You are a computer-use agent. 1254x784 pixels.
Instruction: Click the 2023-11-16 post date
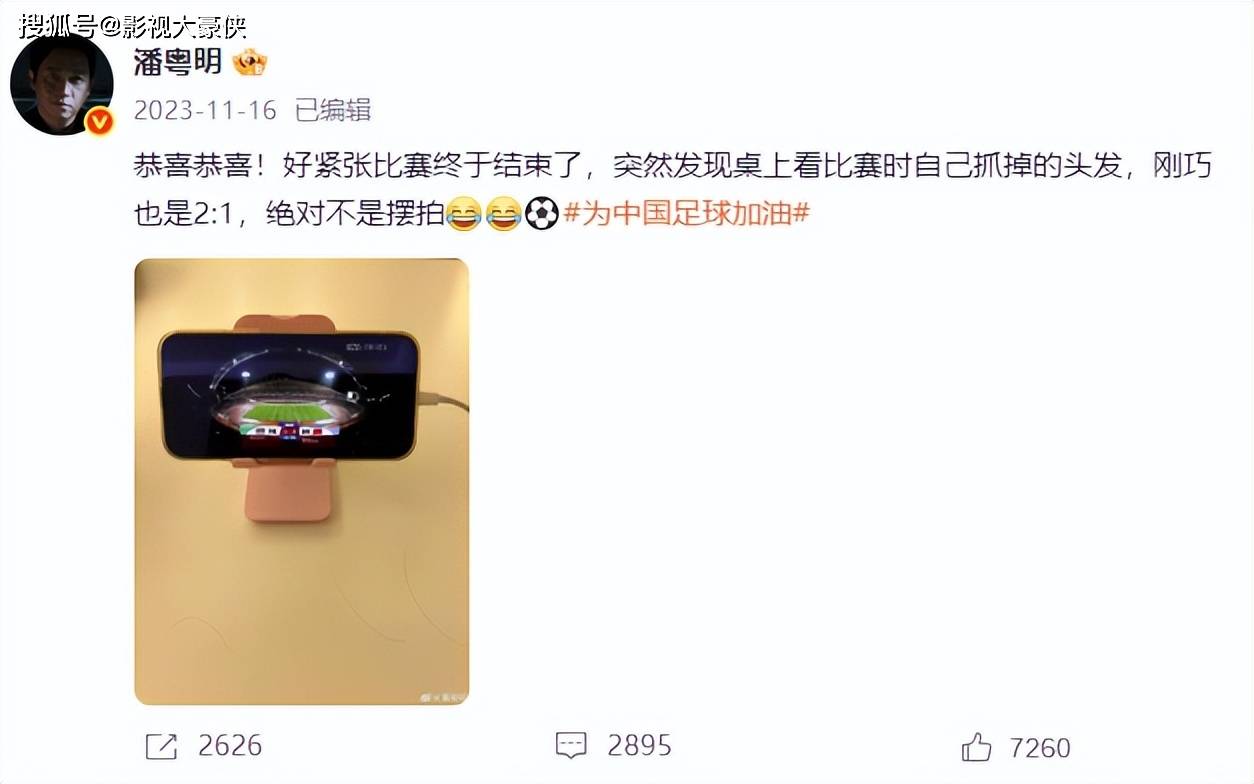pyautogui.click(x=205, y=110)
